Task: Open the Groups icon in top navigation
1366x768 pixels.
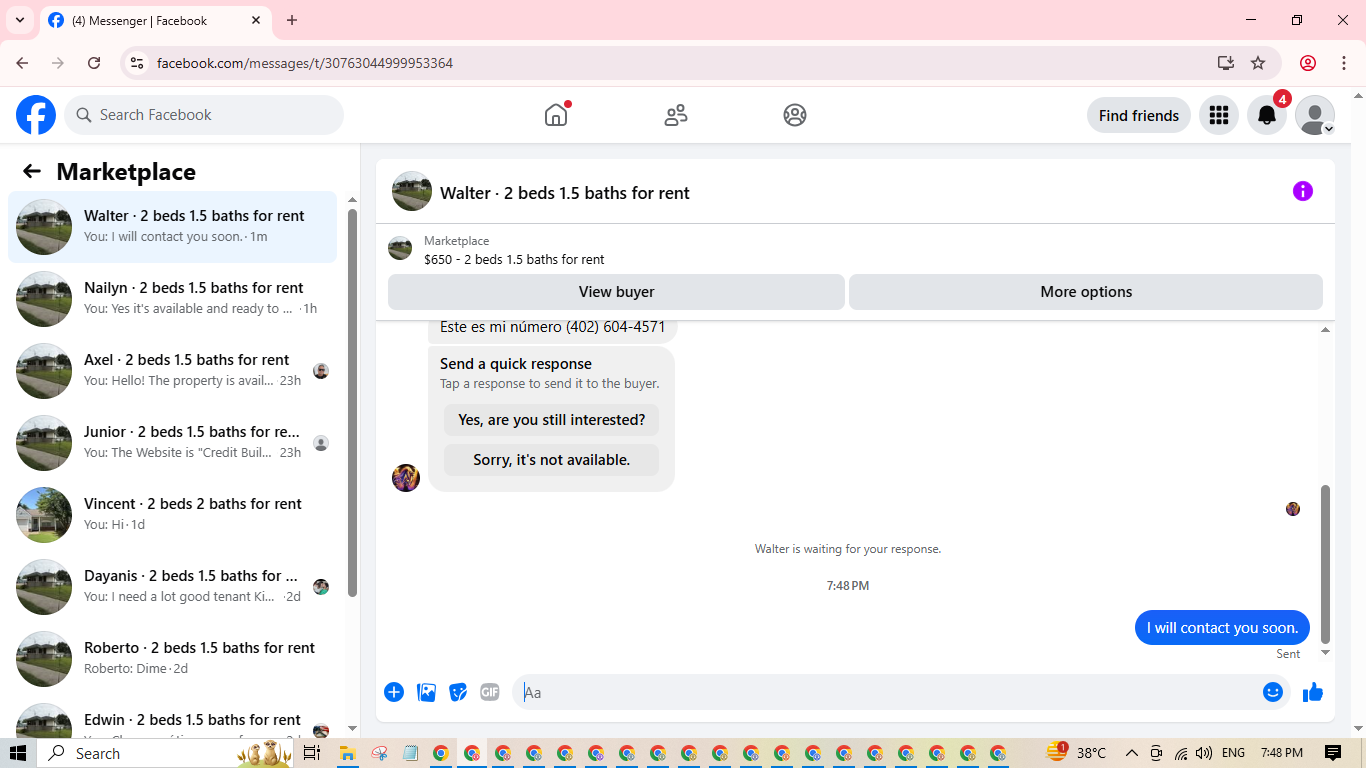Action: [795, 115]
